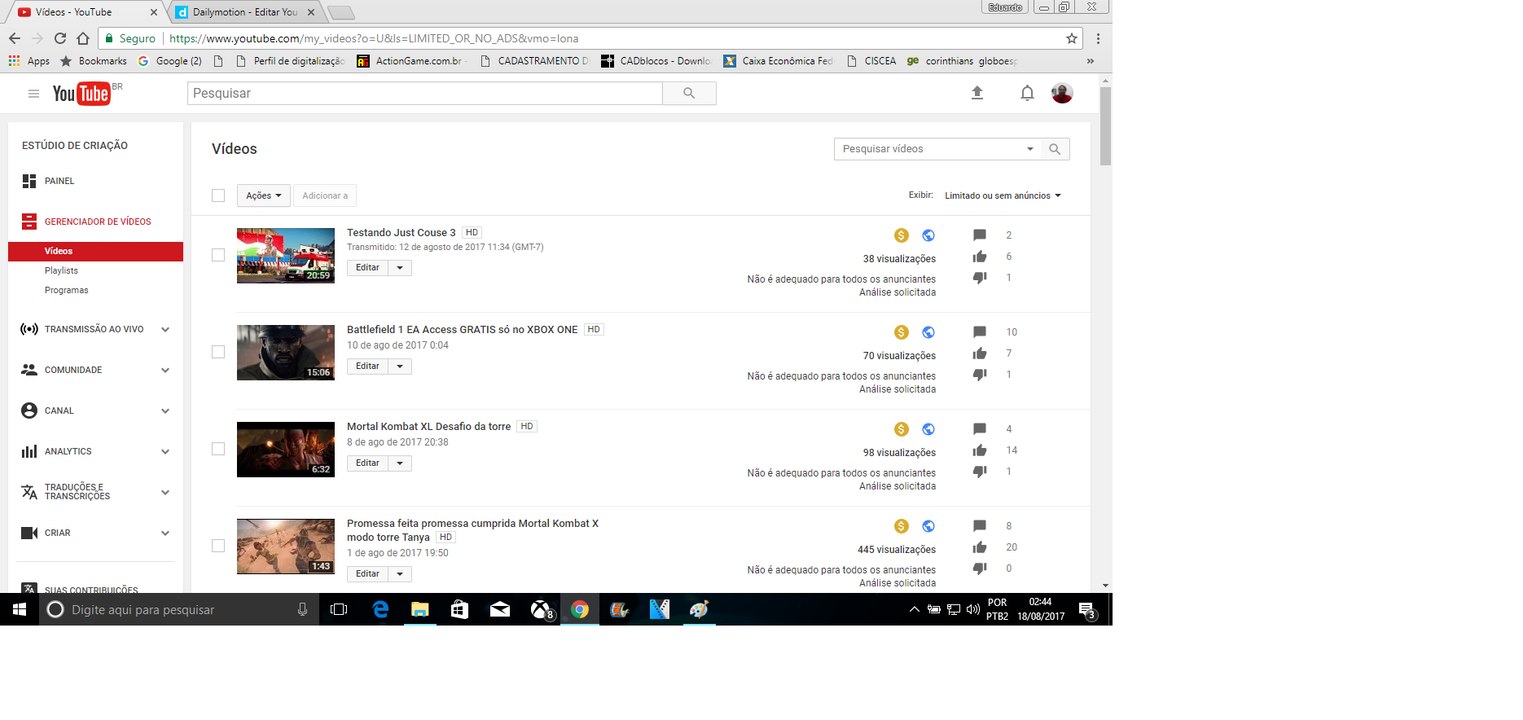The width and height of the screenshot is (1523, 720).
Task: Open the Ações dropdown
Action: pyautogui.click(x=264, y=196)
